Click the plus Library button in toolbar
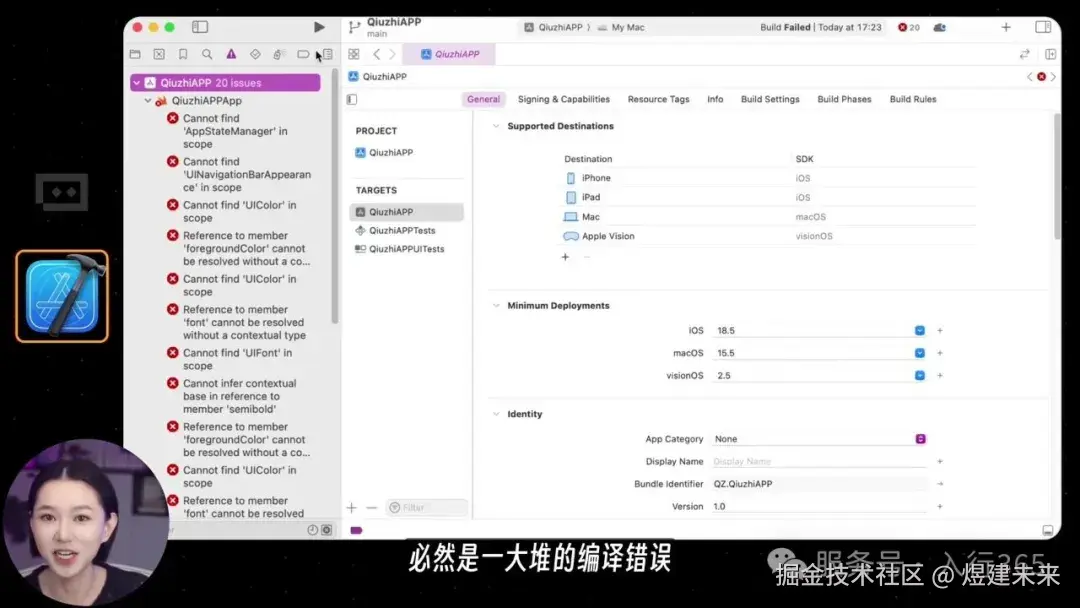 (x=1006, y=27)
